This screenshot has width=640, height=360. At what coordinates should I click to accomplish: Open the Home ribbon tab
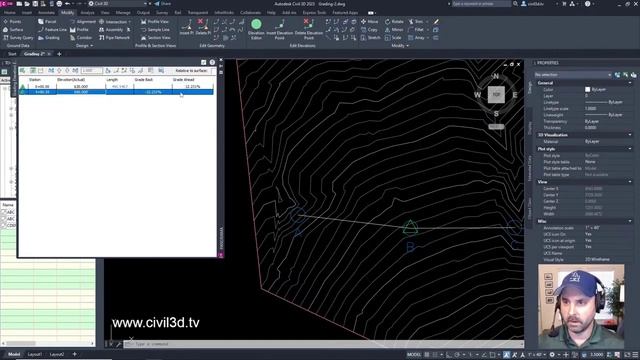(x=9, y=13)
